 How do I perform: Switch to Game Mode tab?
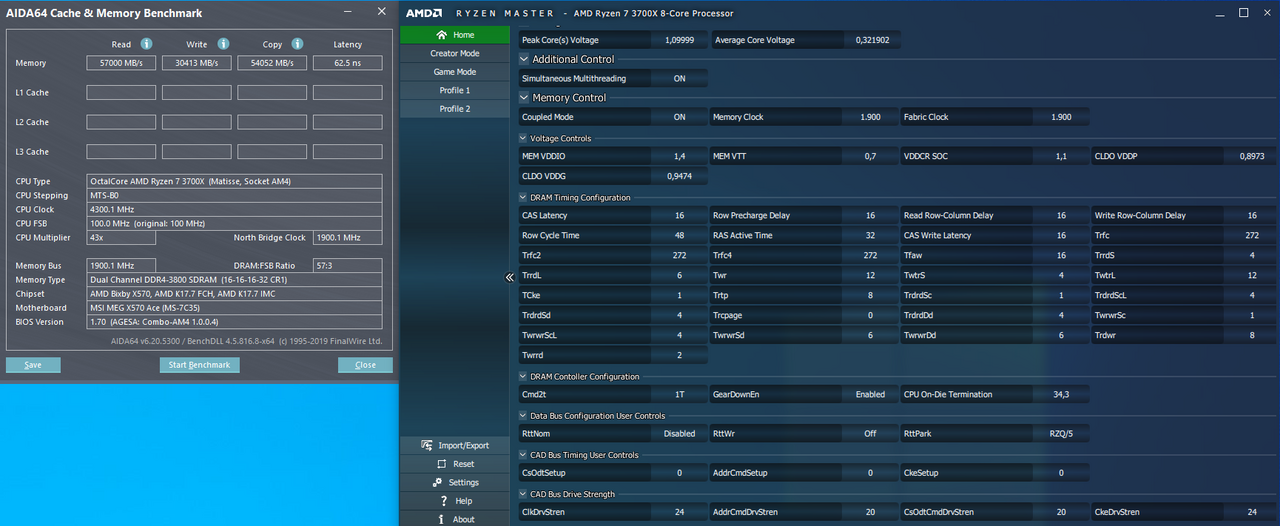pos(454,72)
